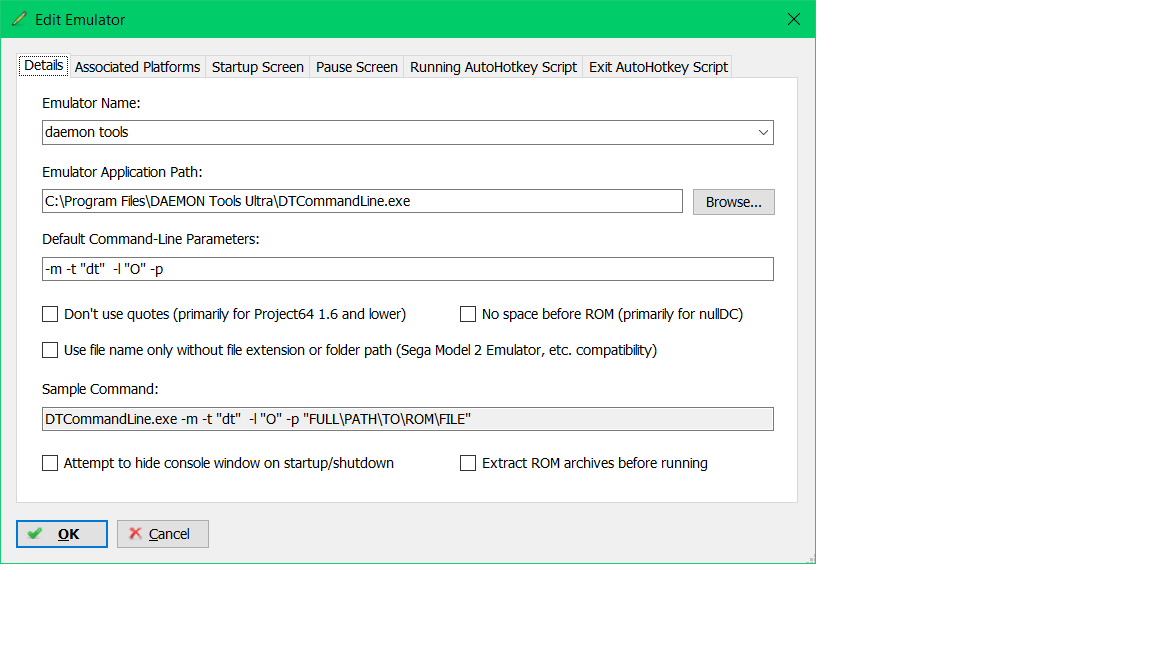Open the Associated Platforms tab
Viewport: 1152px width, 648px height.
pos(137,67)
